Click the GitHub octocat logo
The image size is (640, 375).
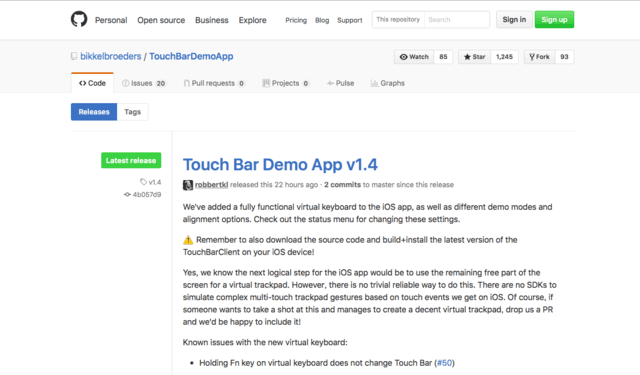point(79,19)
